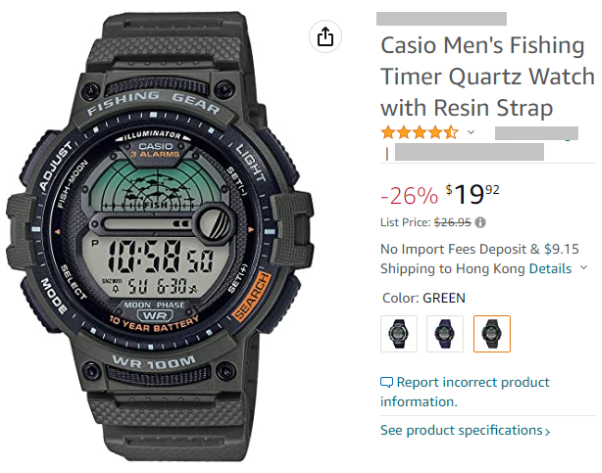The height and width of the screenshot is (473, 602).
Task: Click the orange star rating icons
Action: pyautogui.click(x=419, y=132)
